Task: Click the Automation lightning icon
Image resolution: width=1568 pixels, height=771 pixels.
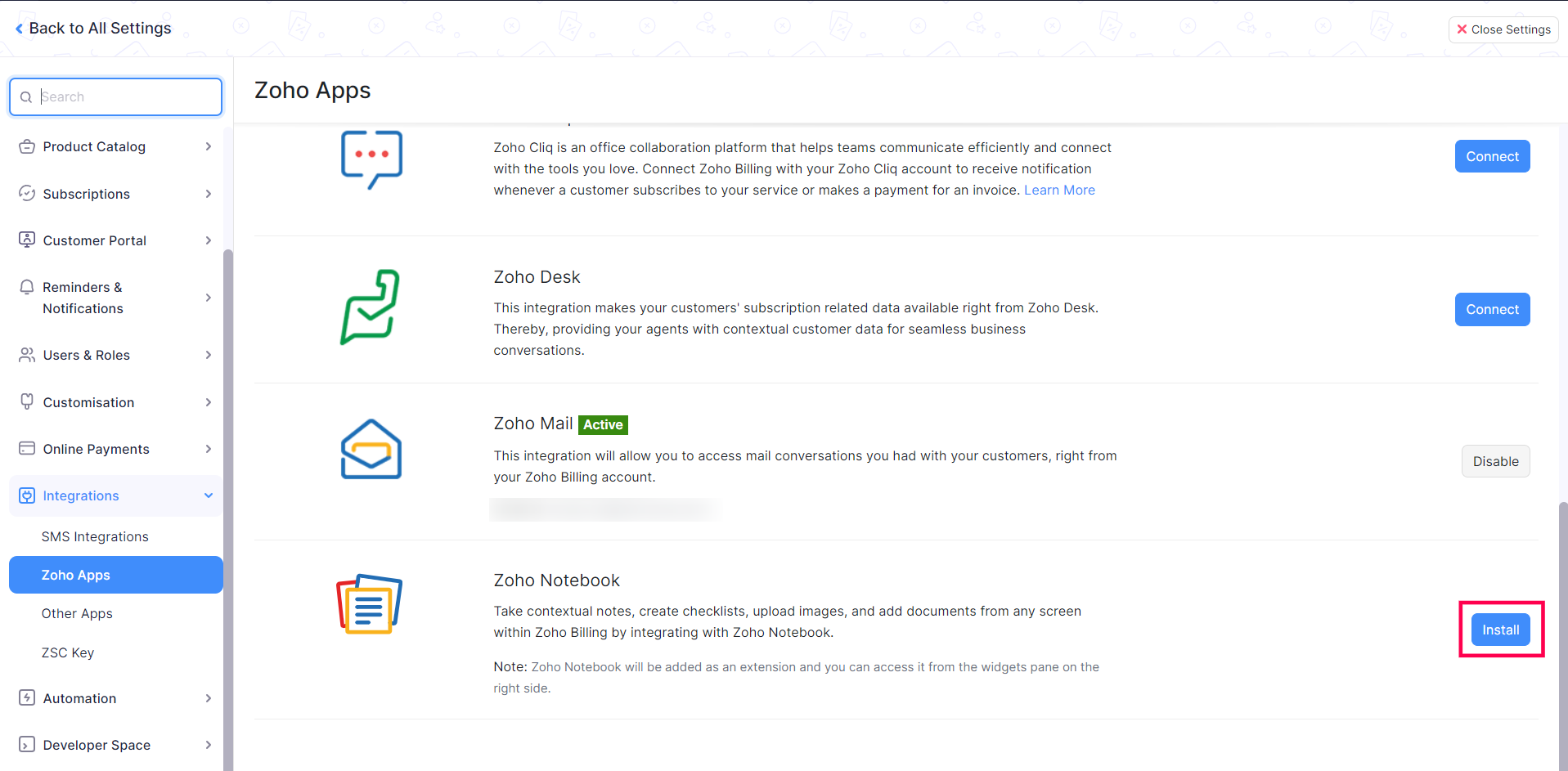Action: click(x=27, y=698)
